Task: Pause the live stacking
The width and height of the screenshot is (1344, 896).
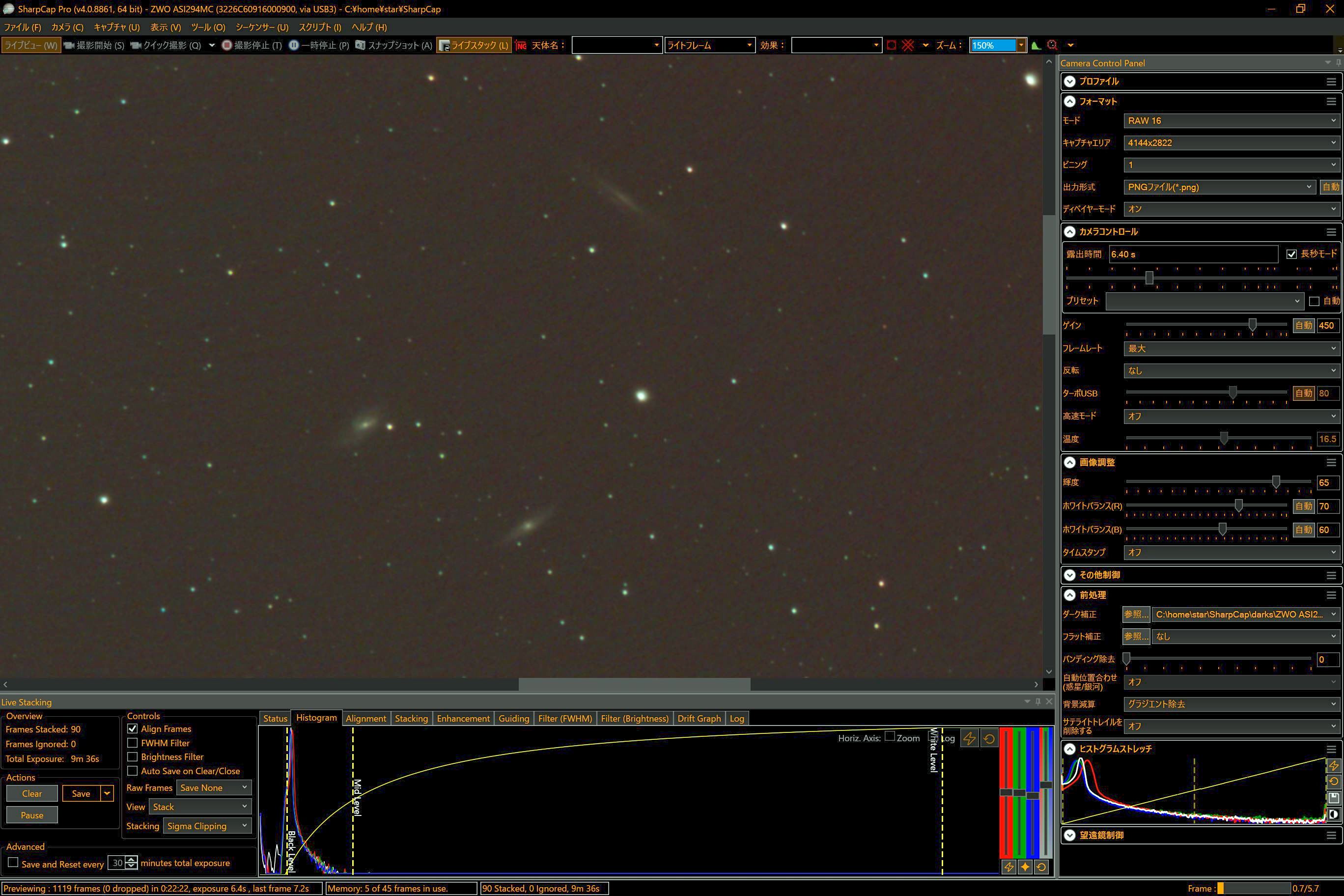Action: pos(32,815)
